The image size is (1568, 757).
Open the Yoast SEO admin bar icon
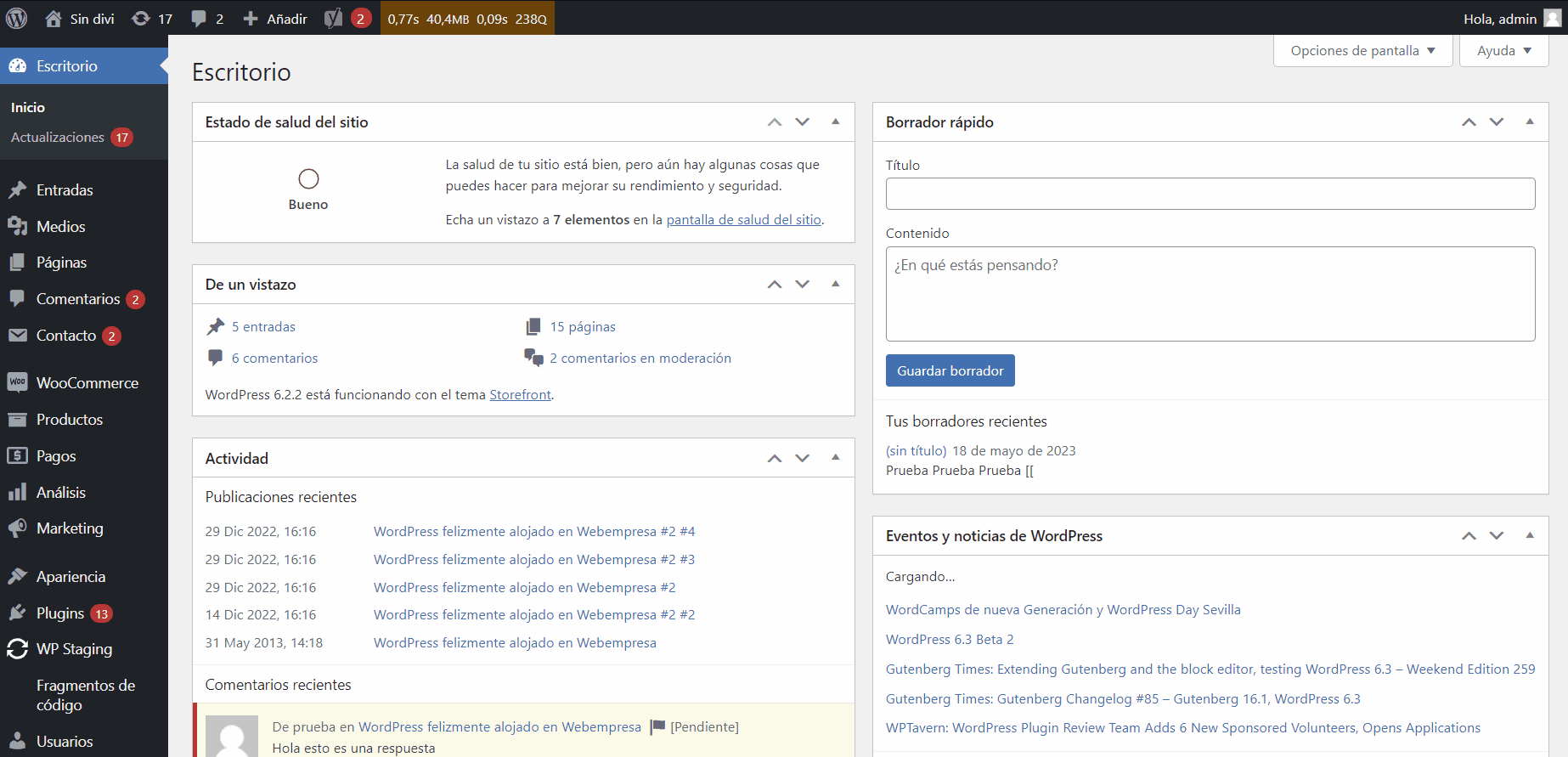click(x=334, y=18)
